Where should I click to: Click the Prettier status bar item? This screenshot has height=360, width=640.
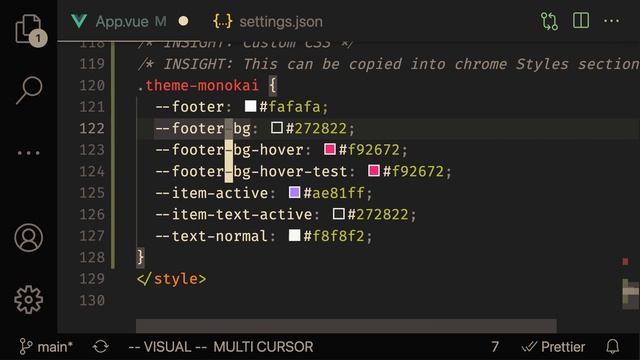(x=553, y=347)
